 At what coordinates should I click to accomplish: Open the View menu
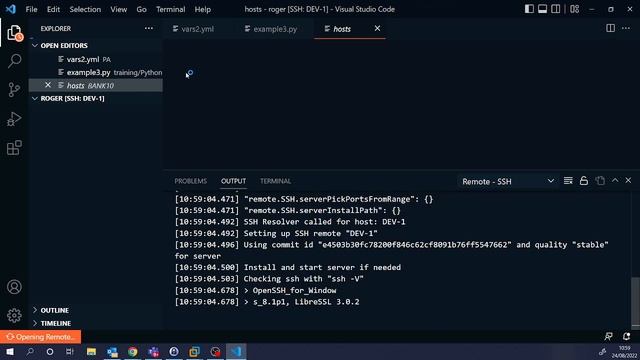coord(118,9)
